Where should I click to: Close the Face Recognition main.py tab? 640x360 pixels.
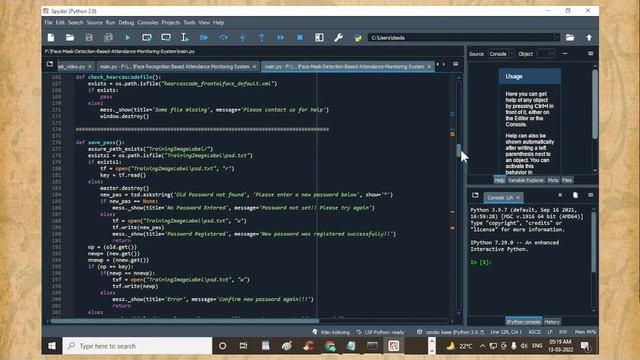(254, 67)
